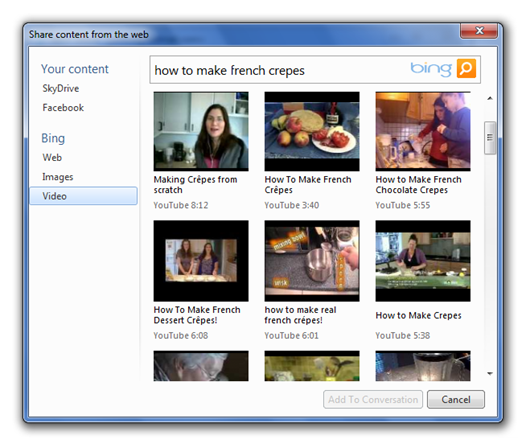Click the 'How to Make Crepes' title text
530x448 pixels.
click(x=418, y=315)
